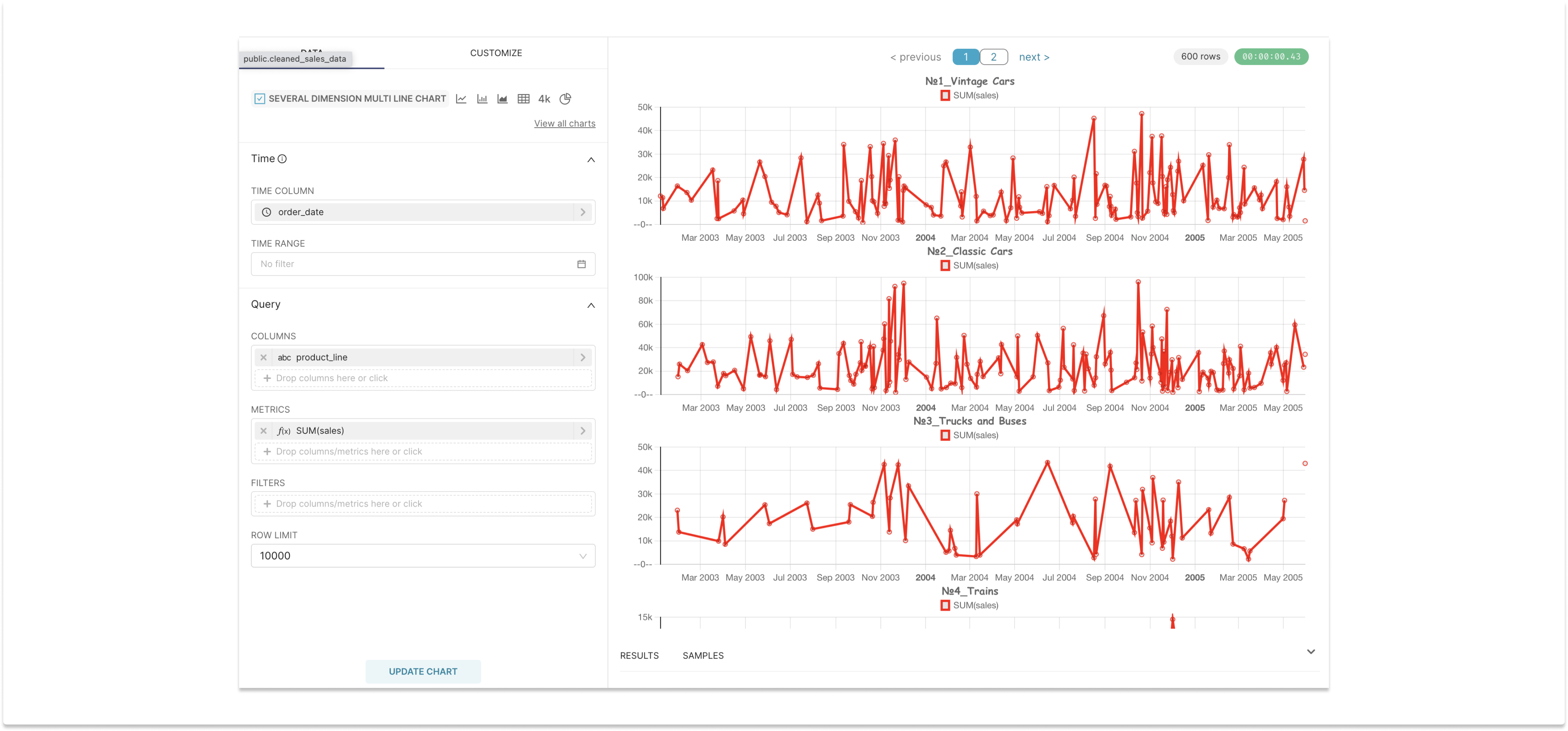Collapse the Time section
The height and width of the screenshot is (731, 1568).
(x=590, y=159)
